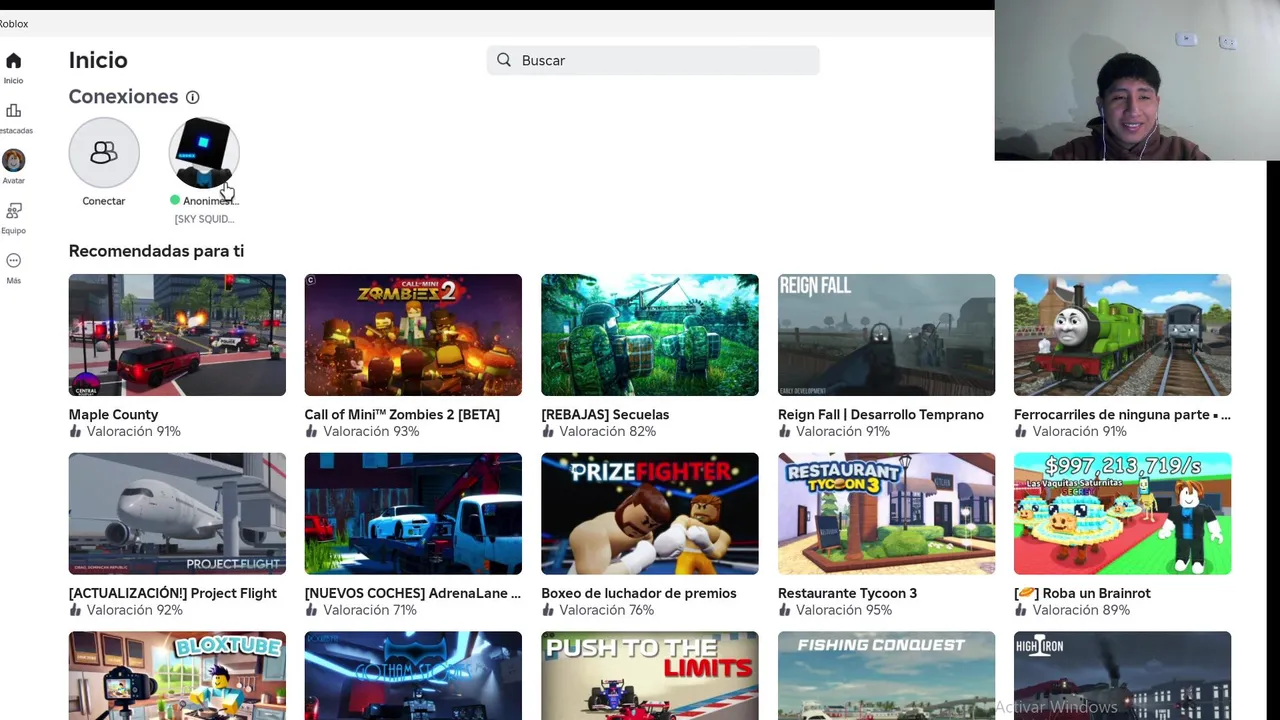The height and width of the screenshot is (720, 1280).
Task: Open the AdrenaLane cars thumbnail
Action: point(413,514)
